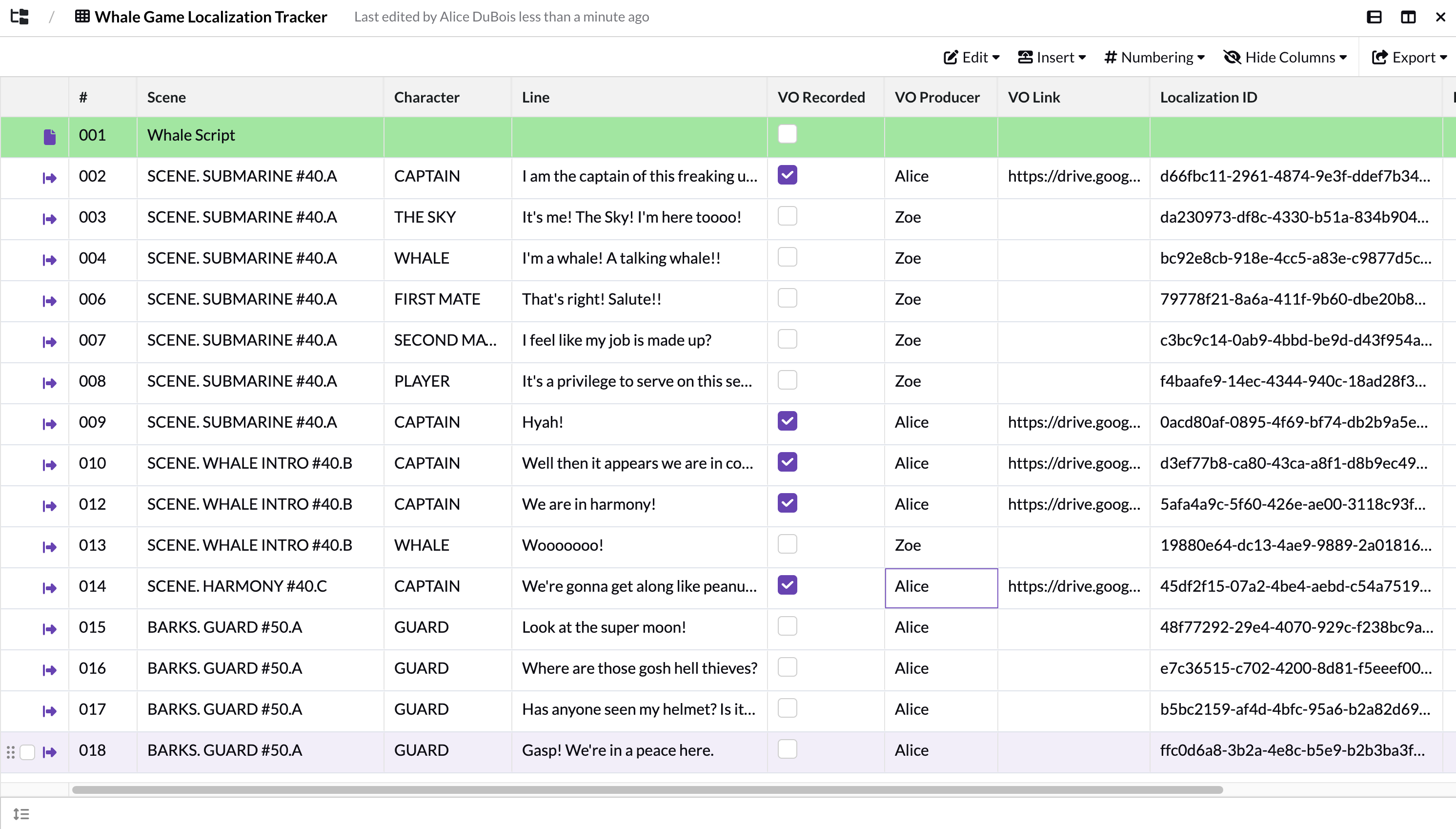The height and width of the screenshot is (829, 1456).
Task: Uncheck VO Recorded for row 012
Action: pyautogui.click(x=788, y=503)
